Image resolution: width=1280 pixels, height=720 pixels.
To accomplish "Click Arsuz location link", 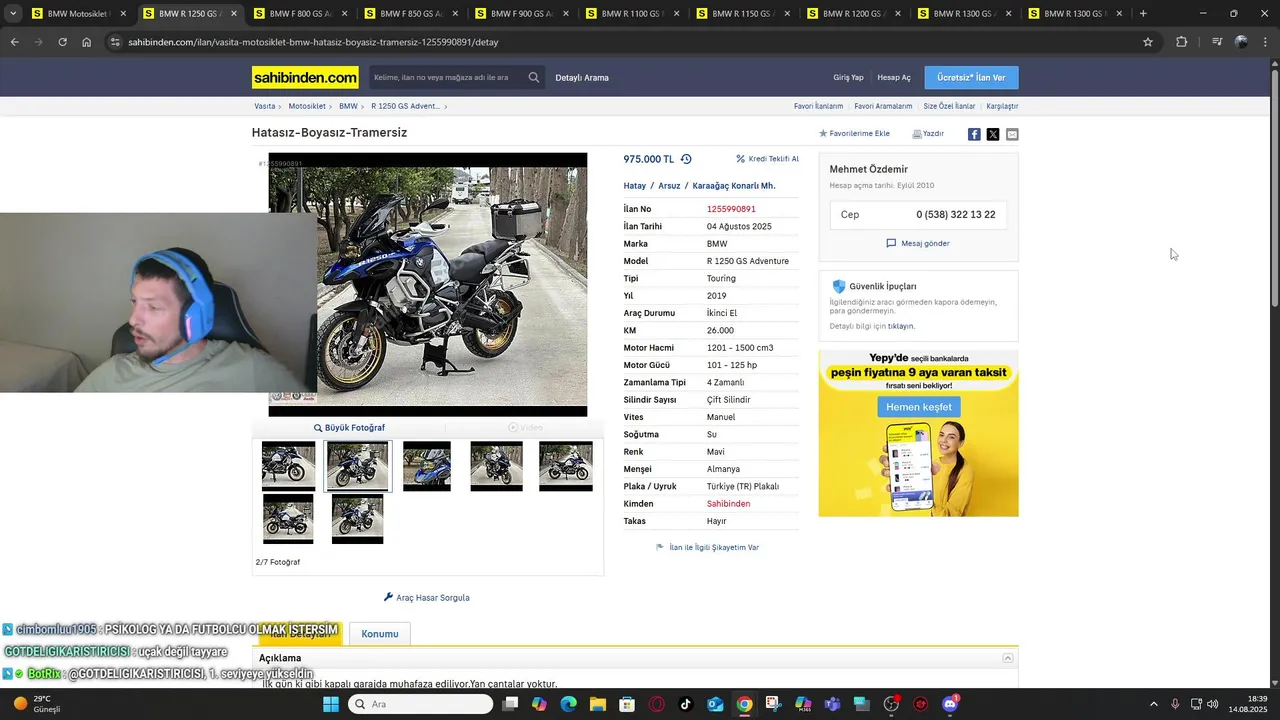I will (669, 186).
